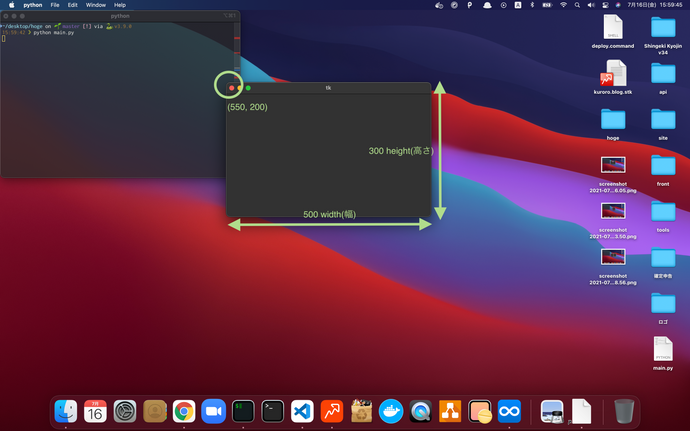Click the P icon in menu bar
The height and width of the screenshot is (431, 690).
[x=470, y=5]
